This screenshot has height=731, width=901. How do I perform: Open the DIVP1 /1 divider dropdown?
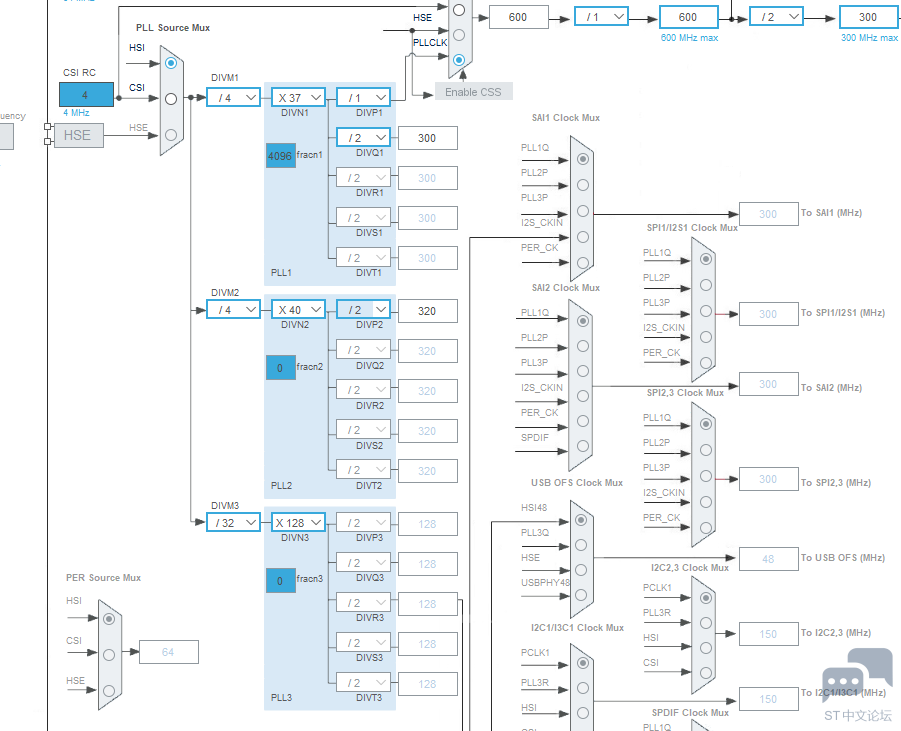363,98
